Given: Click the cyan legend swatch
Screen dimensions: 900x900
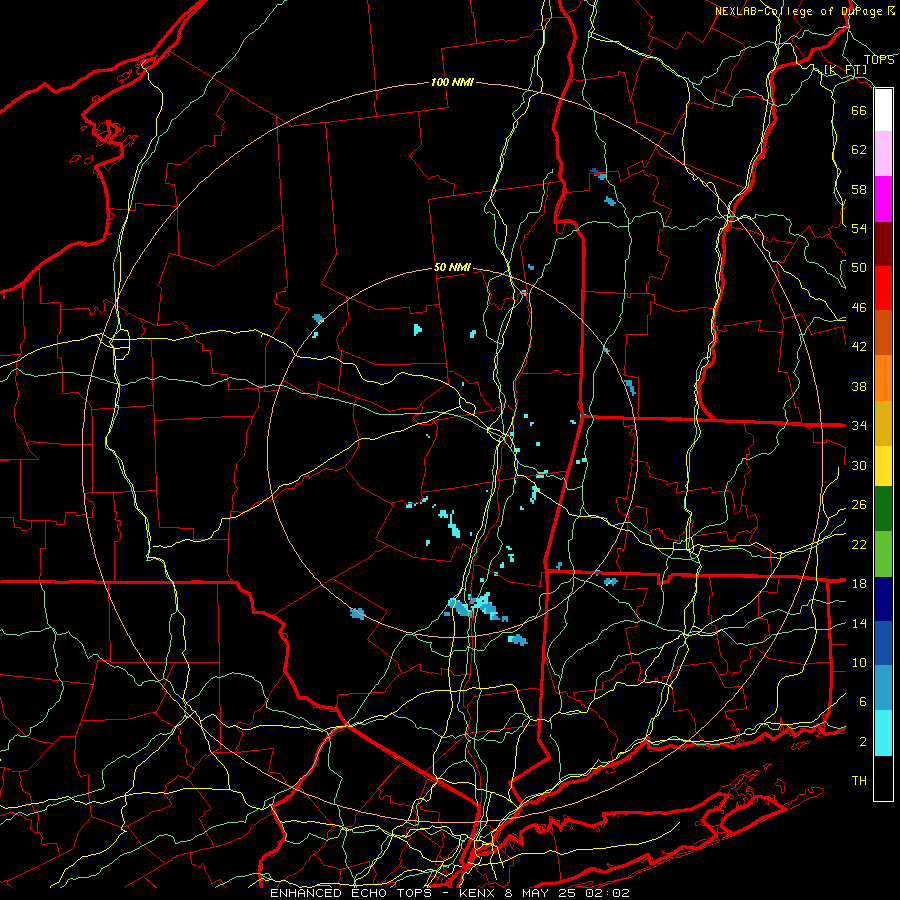Looking at the screenshot, I should (883, 733).
